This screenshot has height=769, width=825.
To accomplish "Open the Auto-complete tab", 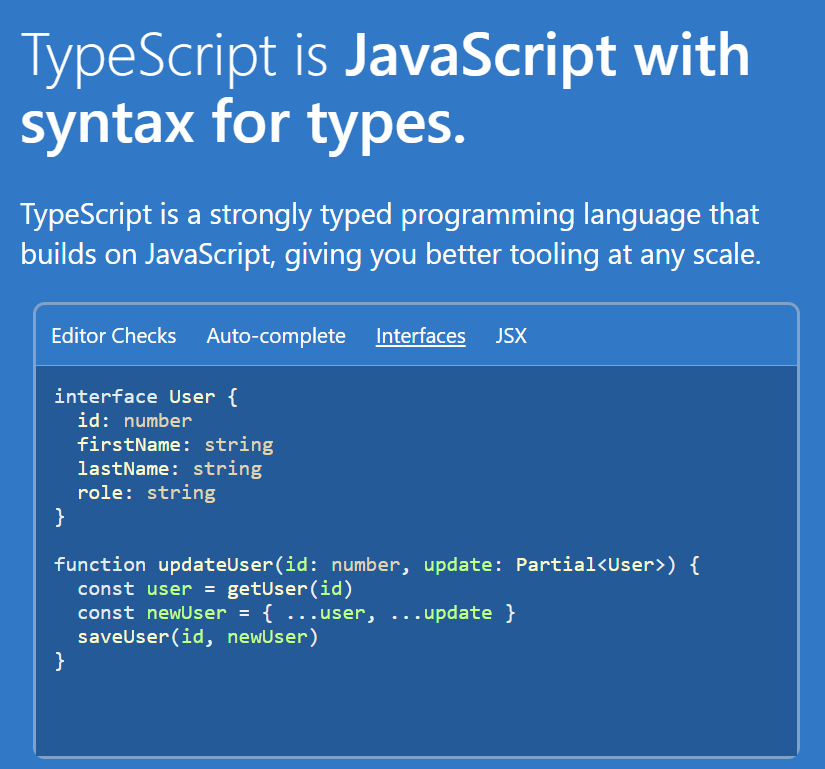I will [276, 336].
